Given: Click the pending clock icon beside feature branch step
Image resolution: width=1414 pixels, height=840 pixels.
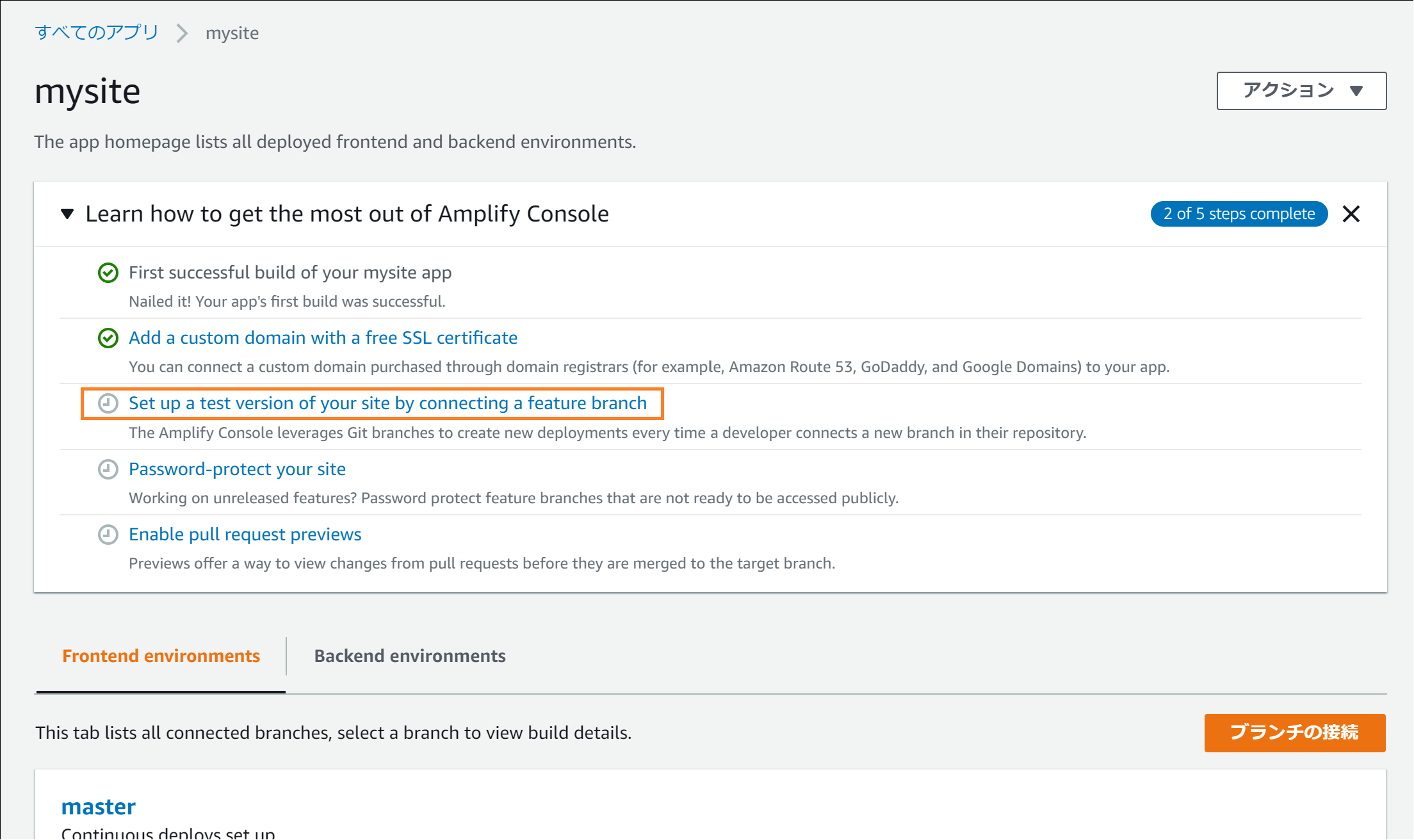Looking at the screenshot, I should 108,403.
